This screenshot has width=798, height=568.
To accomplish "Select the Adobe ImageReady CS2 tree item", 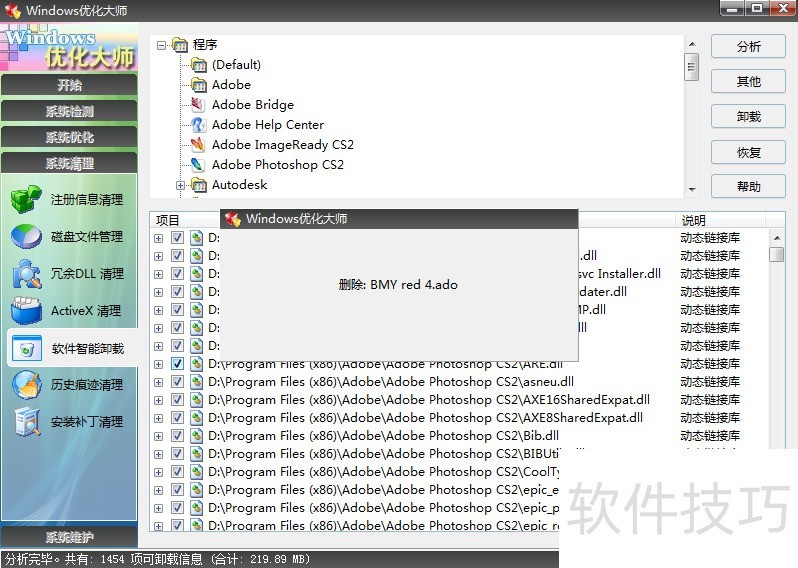I will coord(282,145).
